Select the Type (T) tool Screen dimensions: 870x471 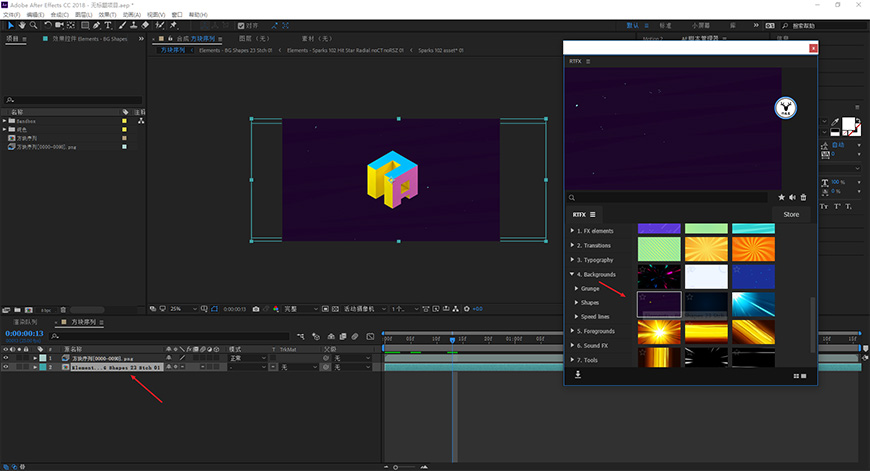108,26
